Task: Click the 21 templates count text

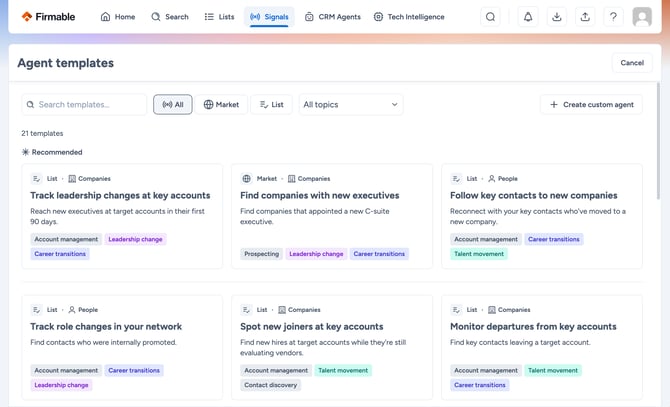Action: 42,133
